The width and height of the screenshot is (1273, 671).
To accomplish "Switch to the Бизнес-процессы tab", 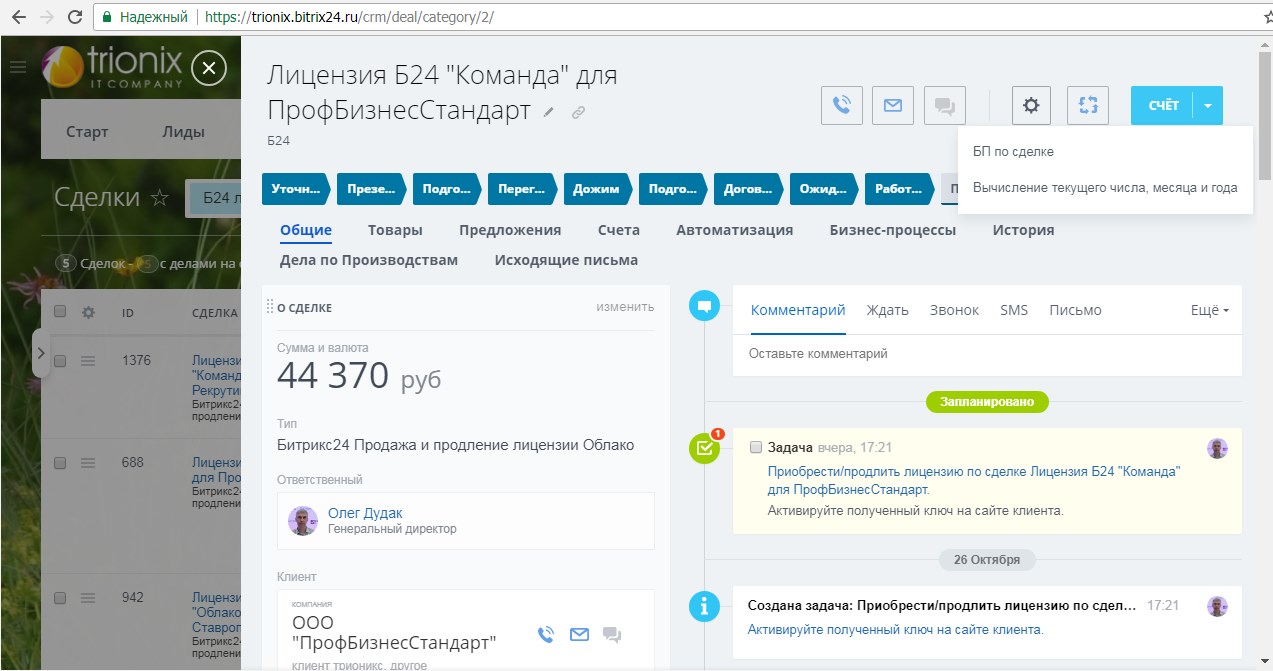I will click(x=892, y=230).
